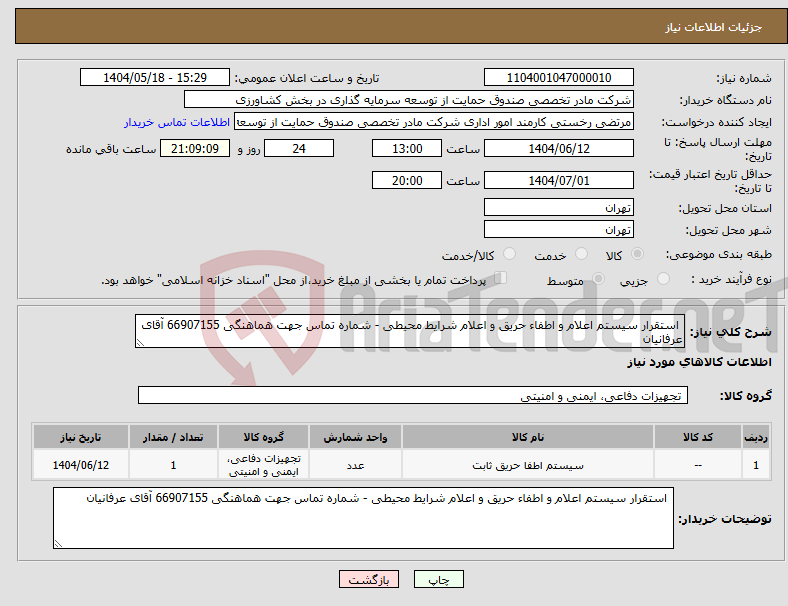
Task: Click the واحد شمارش column header
Action: coord(355,437)
